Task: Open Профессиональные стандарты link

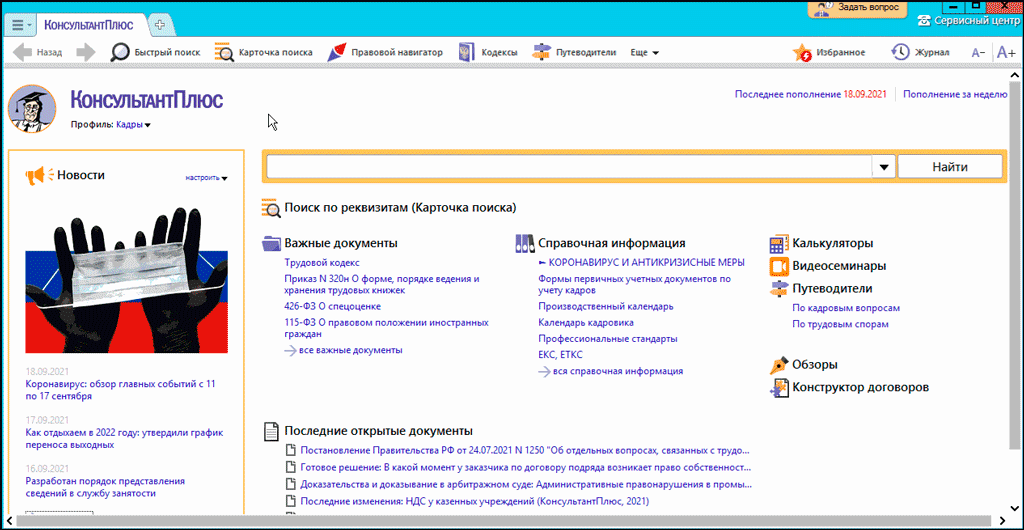Action: 608,339
